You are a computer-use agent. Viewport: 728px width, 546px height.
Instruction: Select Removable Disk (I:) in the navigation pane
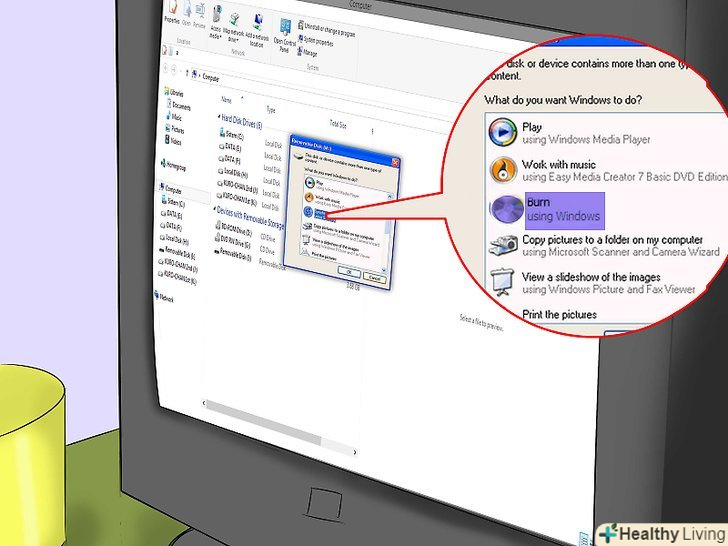click(x=177, y=253)
